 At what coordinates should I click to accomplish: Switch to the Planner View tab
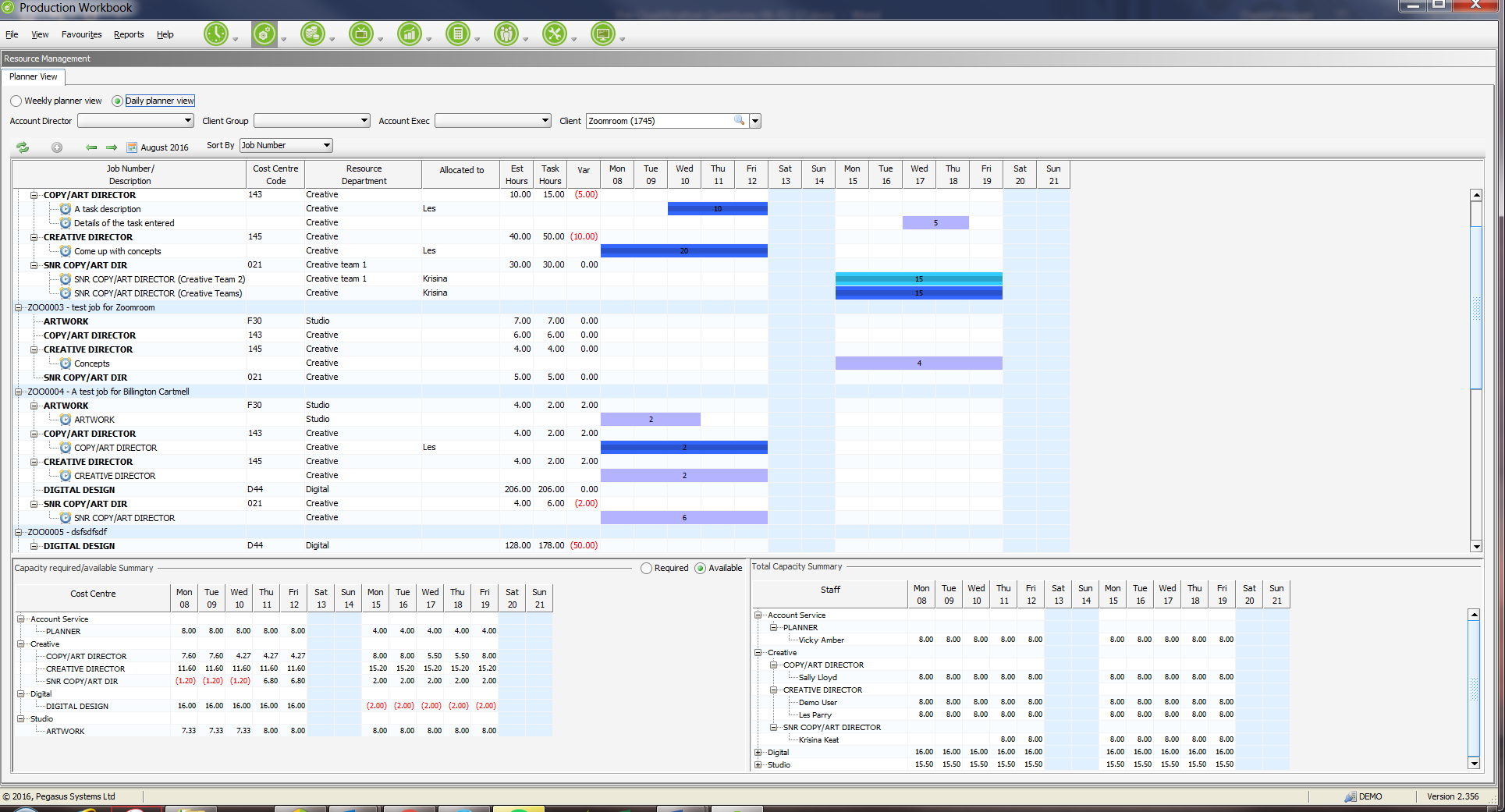[33, 76]
